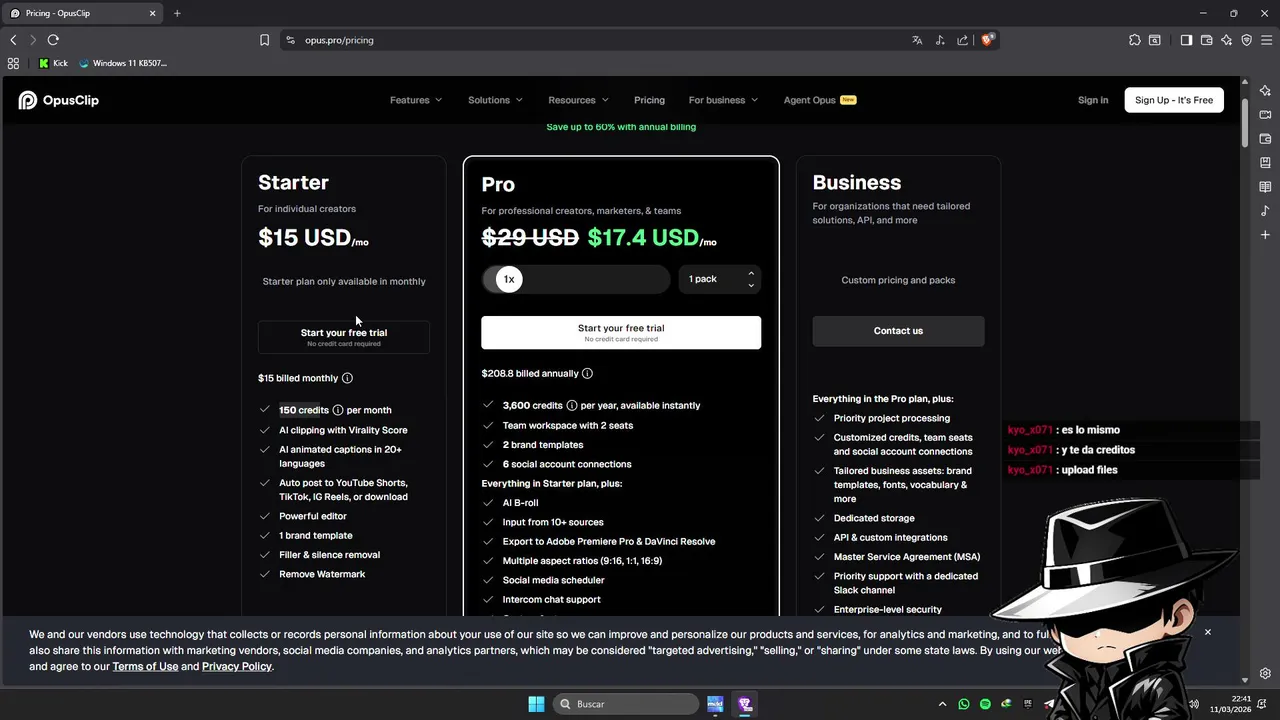Open sidebar settings gear at bottom right
This screenshot has height=720, width=1280.
[1265, 674]
